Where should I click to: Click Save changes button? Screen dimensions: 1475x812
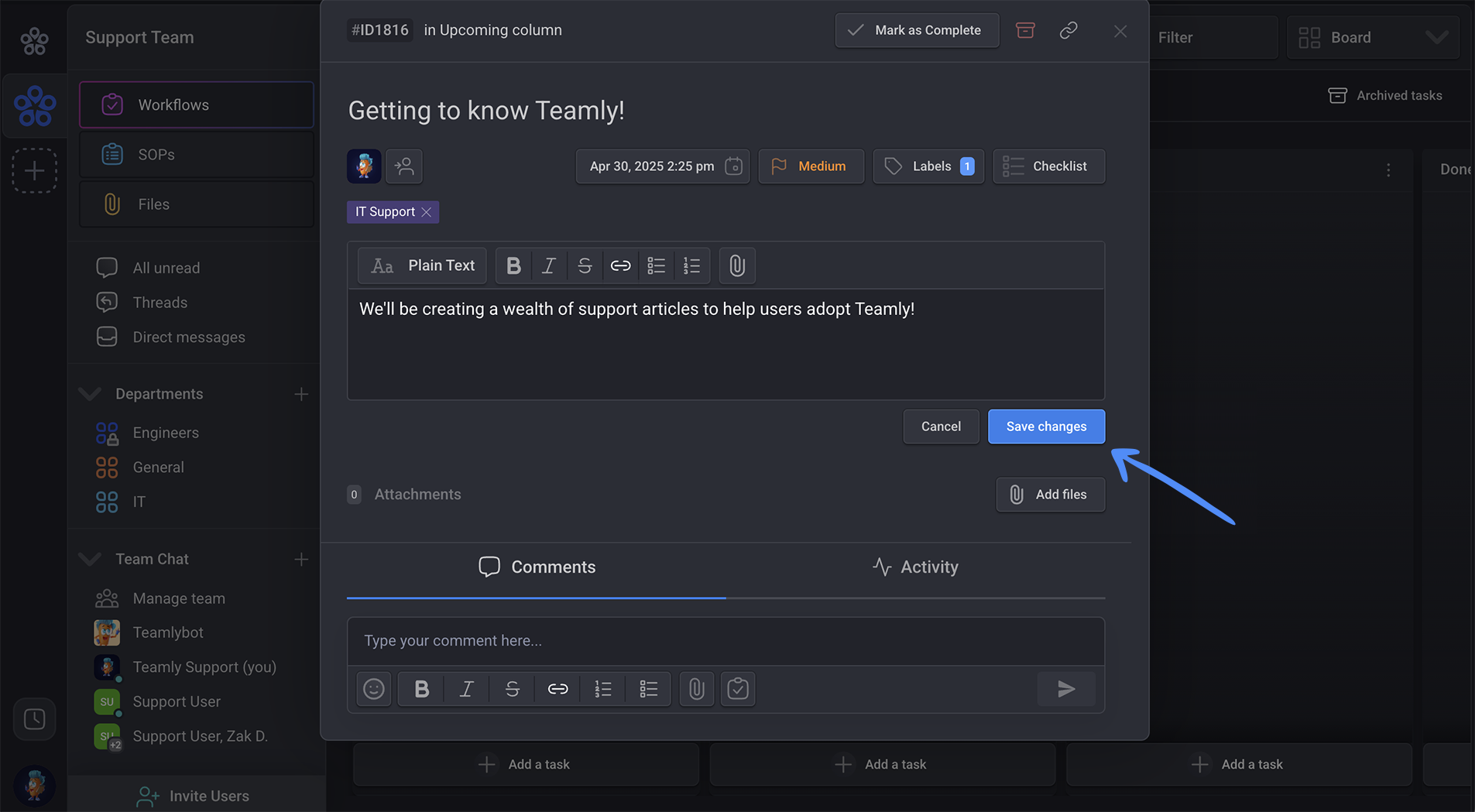(x=1046, y=427)
